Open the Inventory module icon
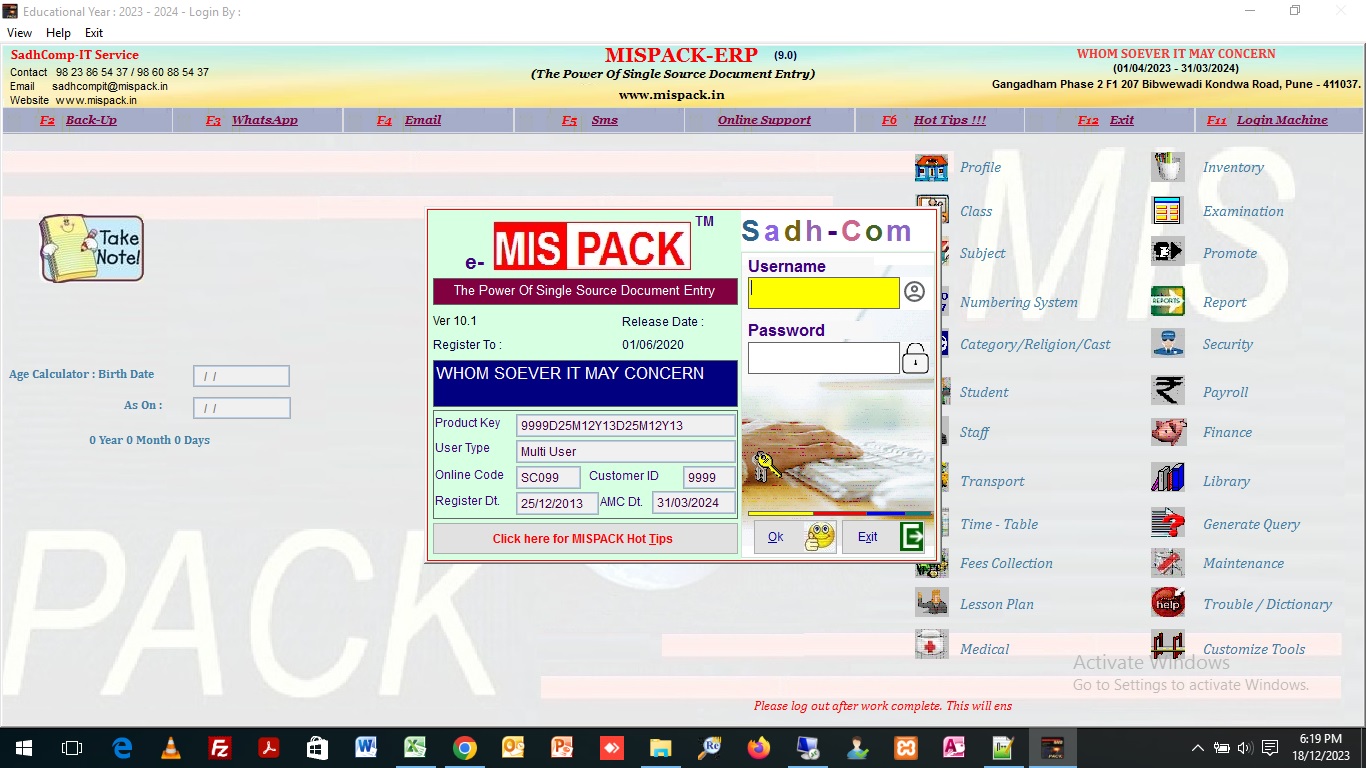 [x=1167, y=167]
